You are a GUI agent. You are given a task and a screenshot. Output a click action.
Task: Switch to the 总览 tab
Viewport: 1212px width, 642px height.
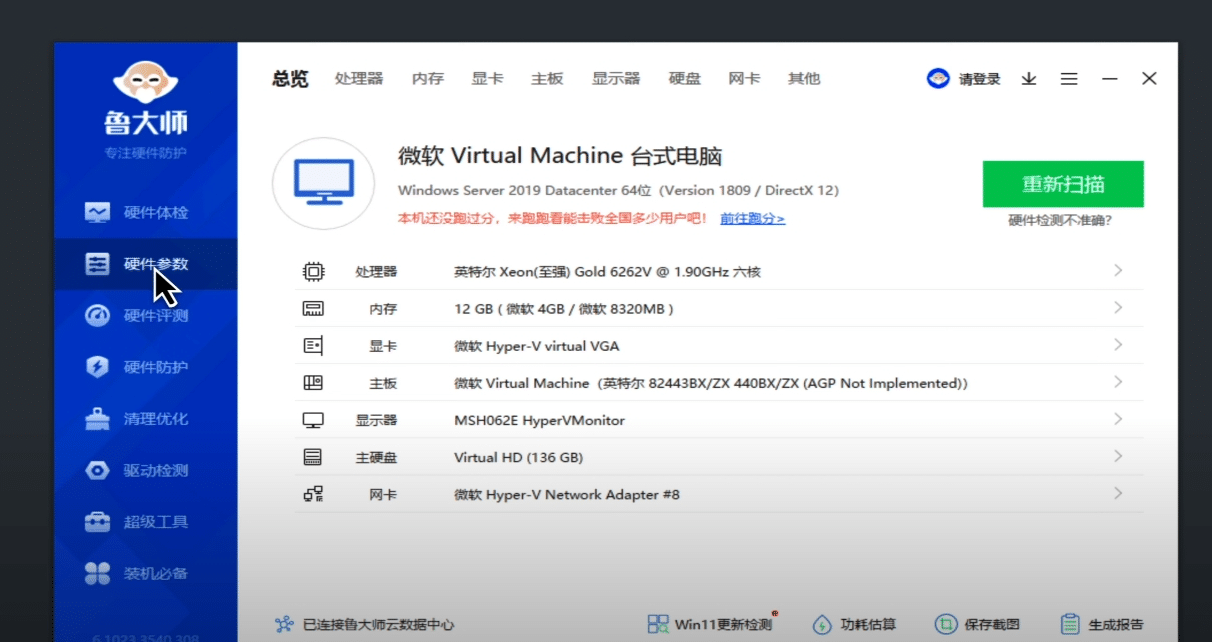[290, 79]
